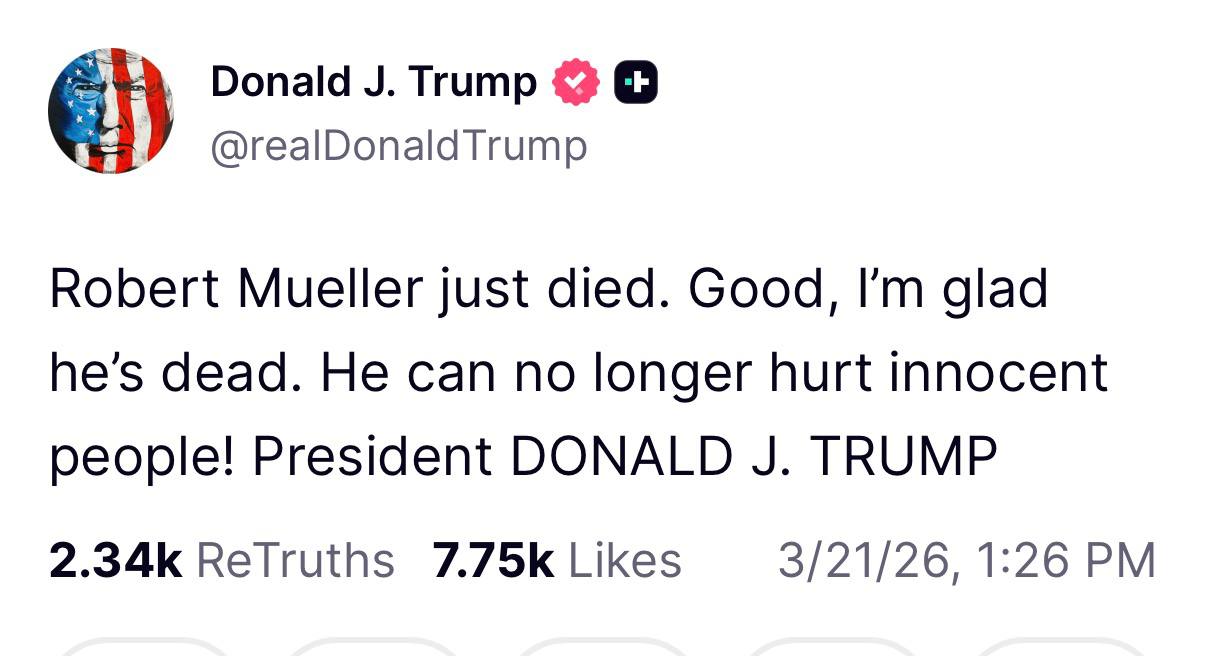Open the 3/21/26, 1:26 PM timestamp
Screen dimensions: 1206x656
966,560
